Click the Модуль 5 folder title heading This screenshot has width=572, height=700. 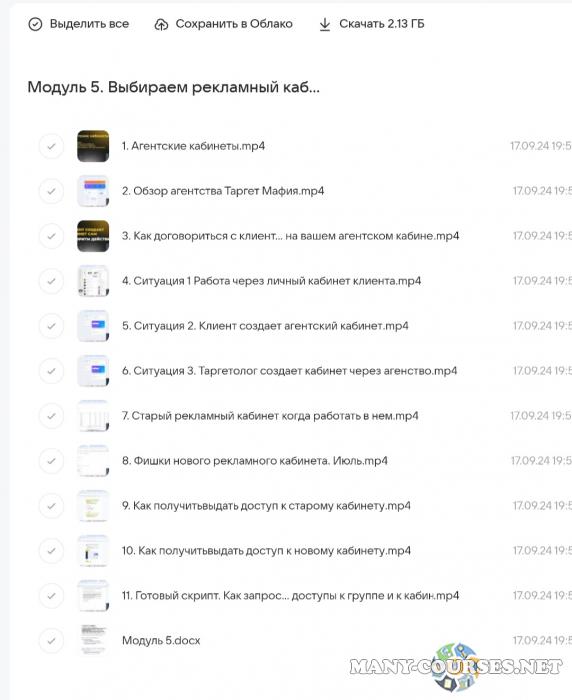[174, 87]
